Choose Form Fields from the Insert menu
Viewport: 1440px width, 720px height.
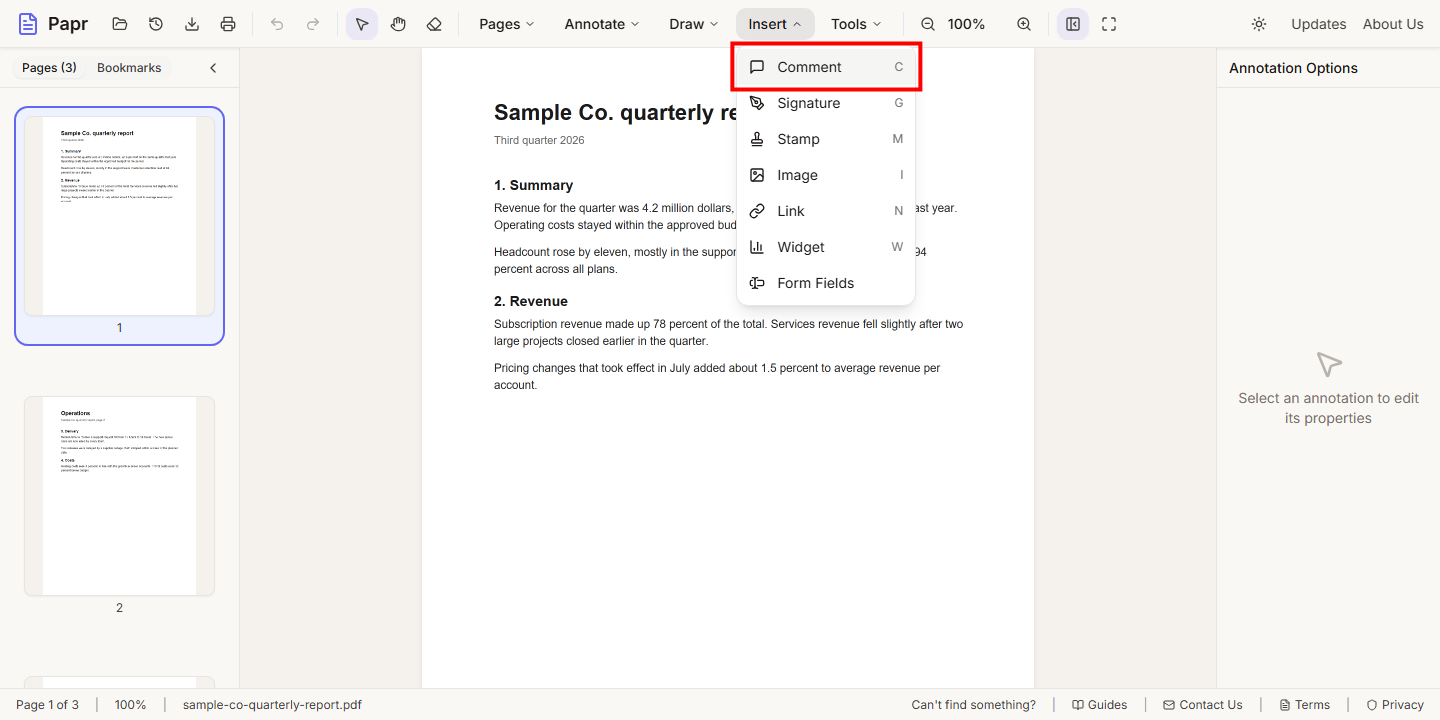point(826,283)
